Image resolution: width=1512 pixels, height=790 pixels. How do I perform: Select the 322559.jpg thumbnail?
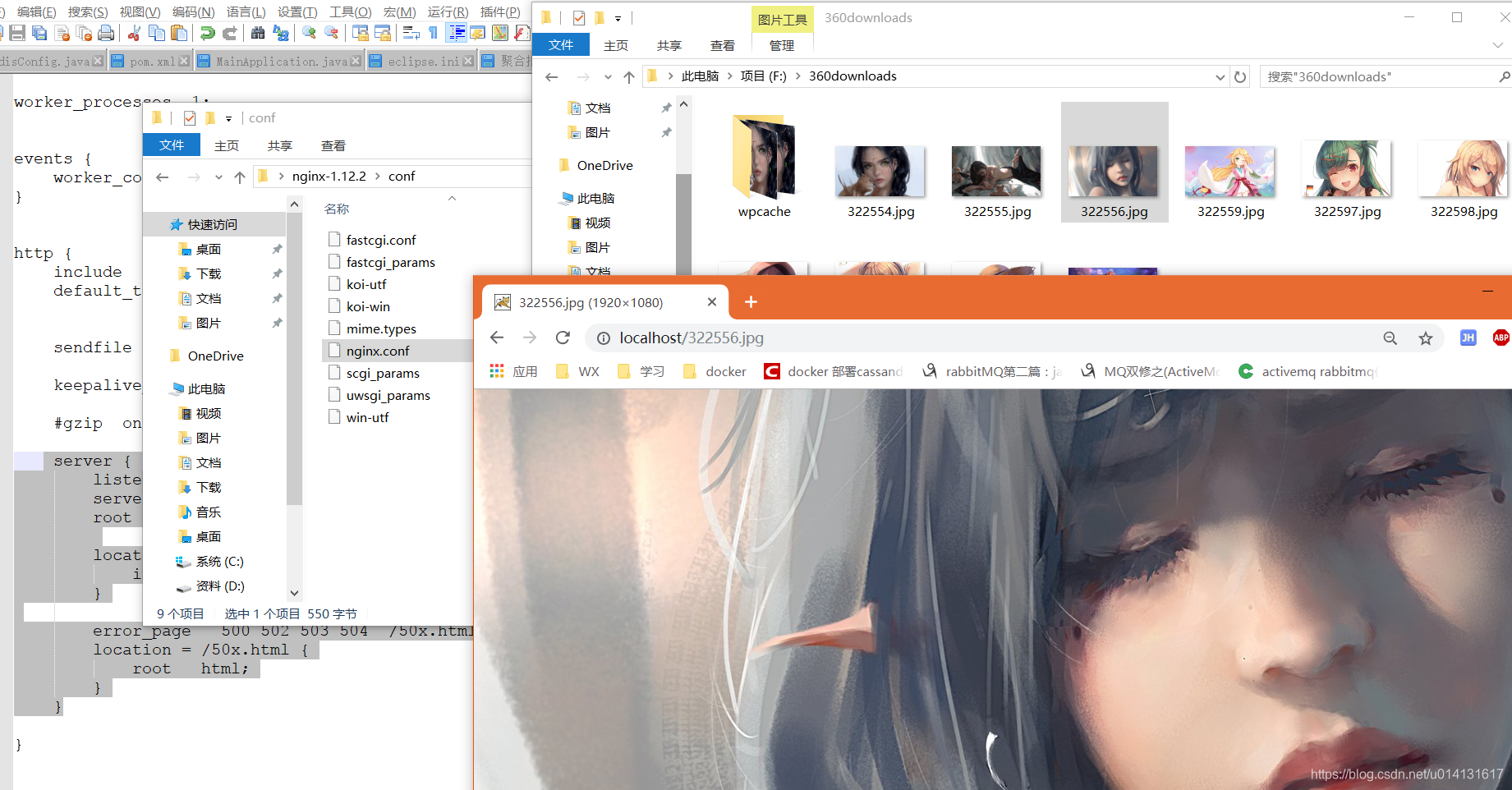point(1230,171)
